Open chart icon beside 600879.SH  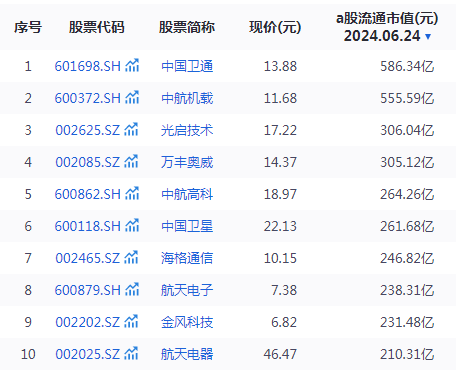pos(132,290)
